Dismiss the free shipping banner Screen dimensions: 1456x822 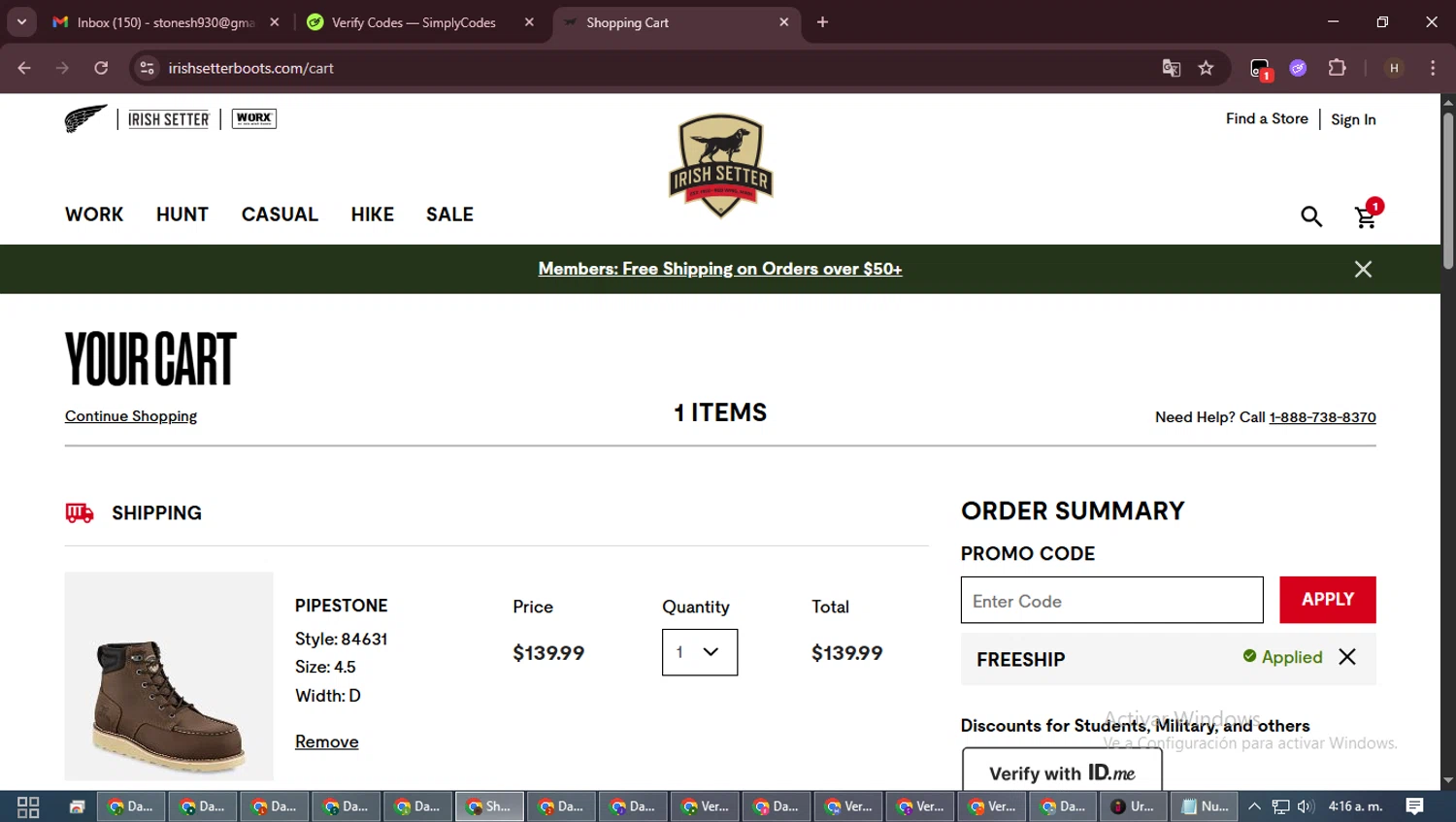(x=1363, y=269)
